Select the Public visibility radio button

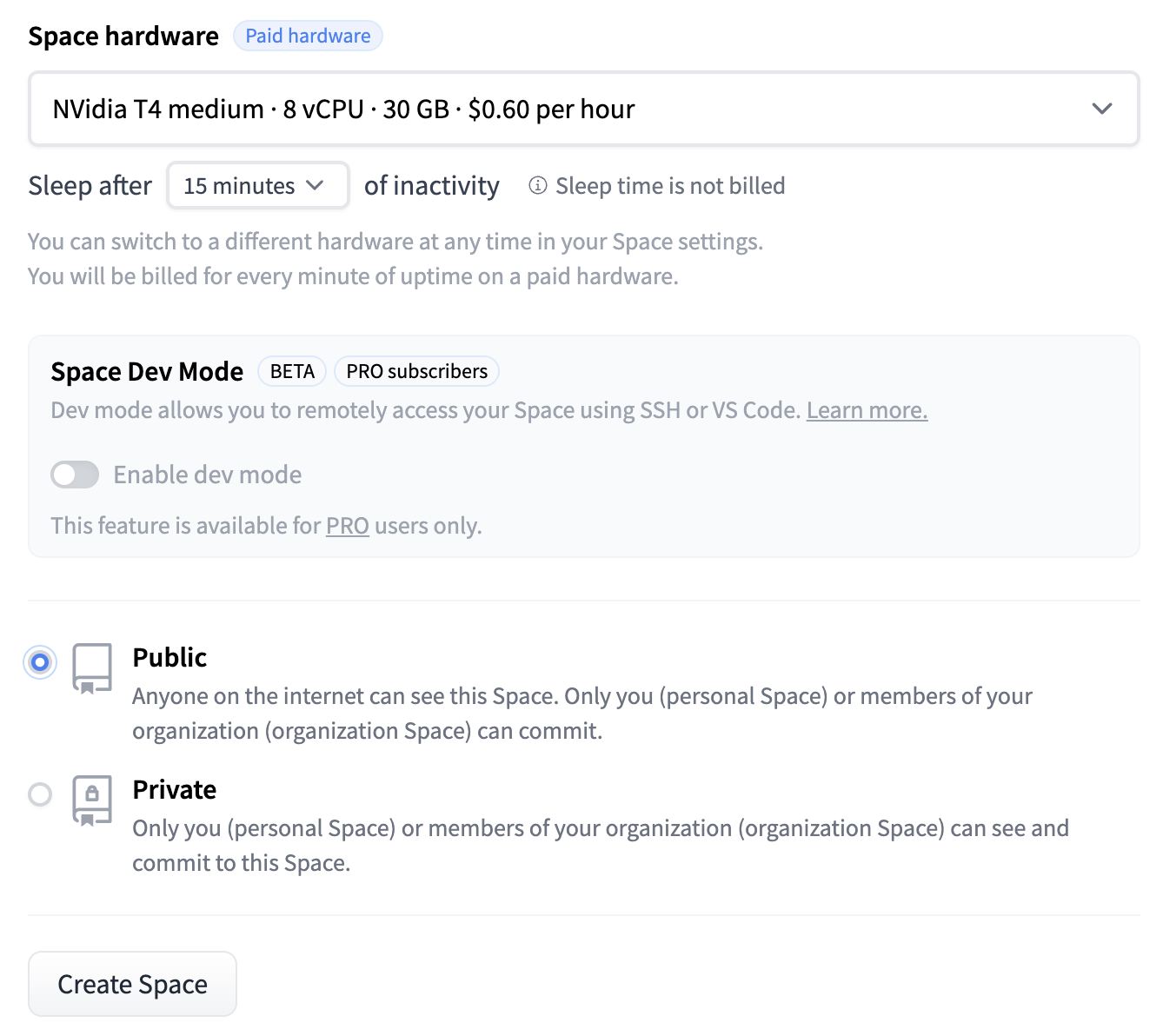point(39,662)
